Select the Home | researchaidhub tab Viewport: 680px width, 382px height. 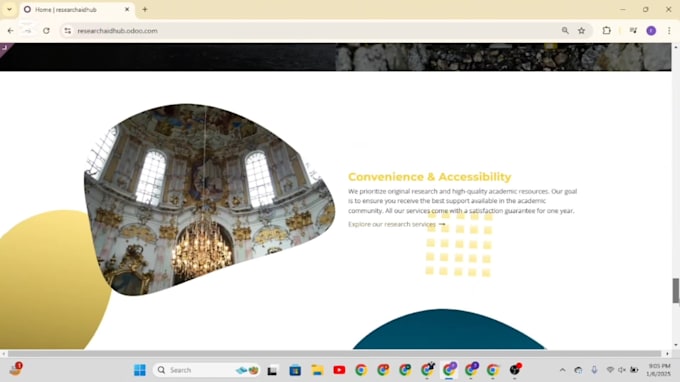click(x=77, y=10)
